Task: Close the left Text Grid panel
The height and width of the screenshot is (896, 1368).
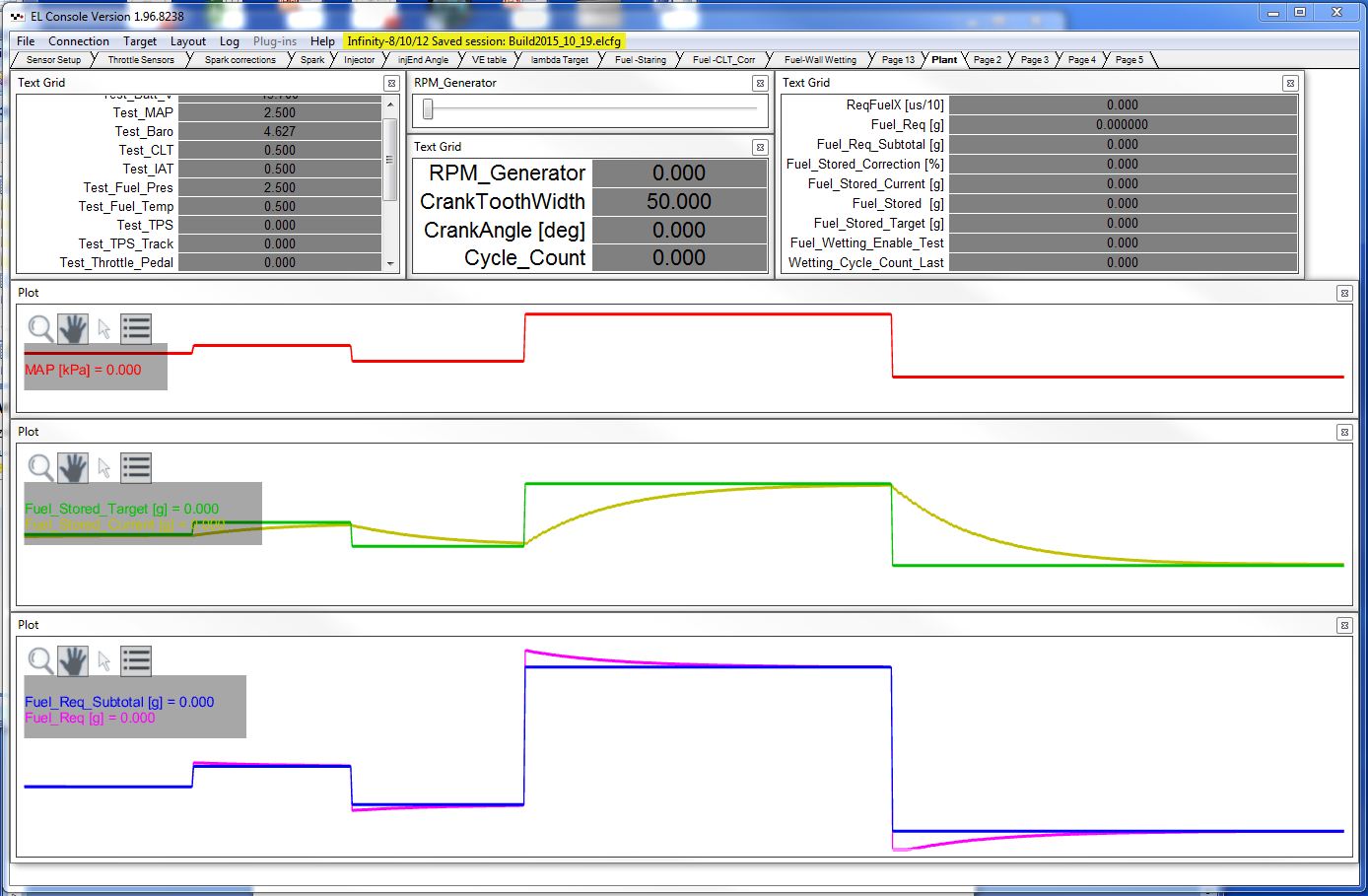Action: 391,84
